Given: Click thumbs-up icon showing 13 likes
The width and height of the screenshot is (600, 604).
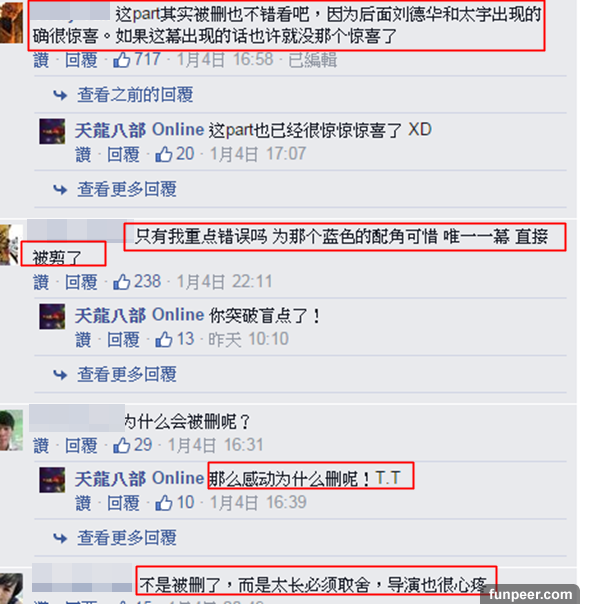Looking at the screenshot, I should pos(164,339).
